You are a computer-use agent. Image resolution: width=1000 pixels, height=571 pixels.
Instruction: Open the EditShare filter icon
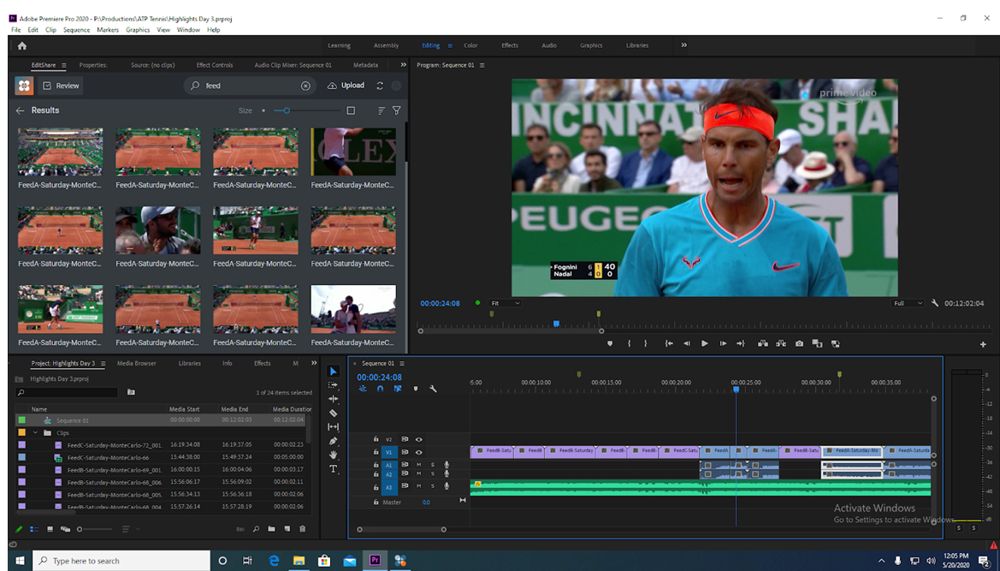click(397, 110)
